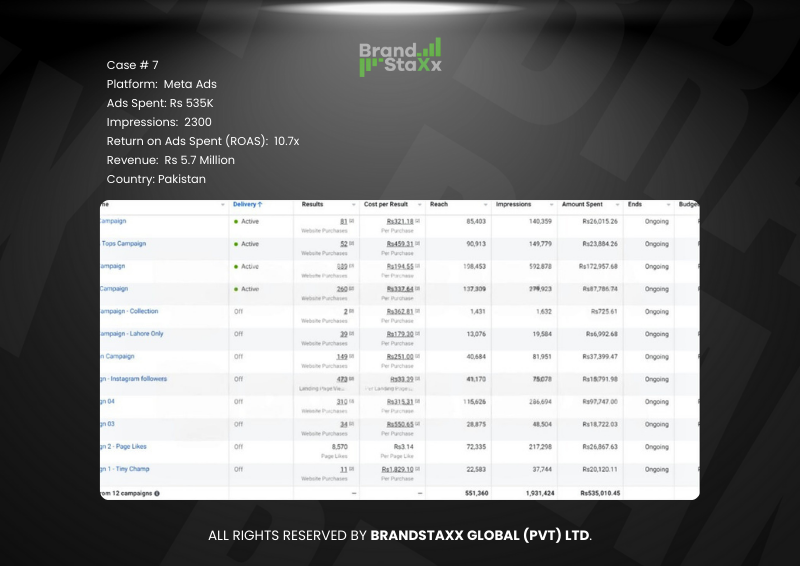Select the Ends column header

635,204
